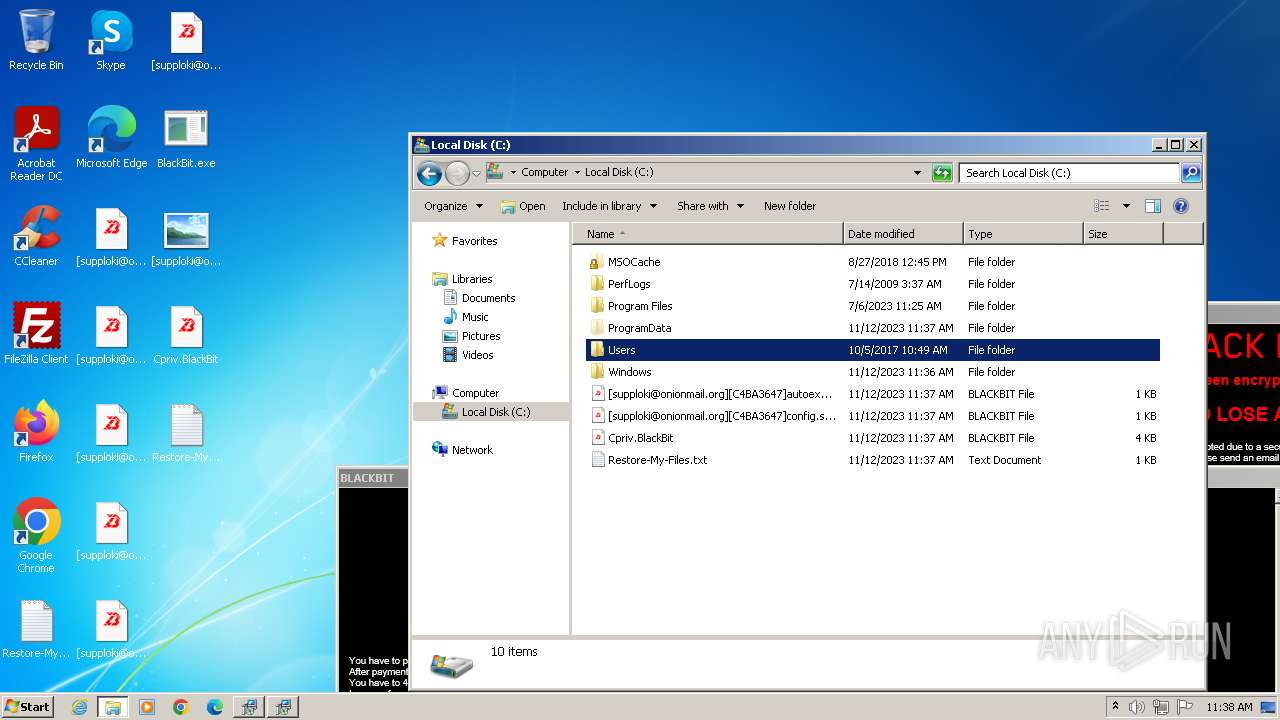Open Chrome from the taskbar
This screenshot has height=720, width=1280.
[181, 707]
